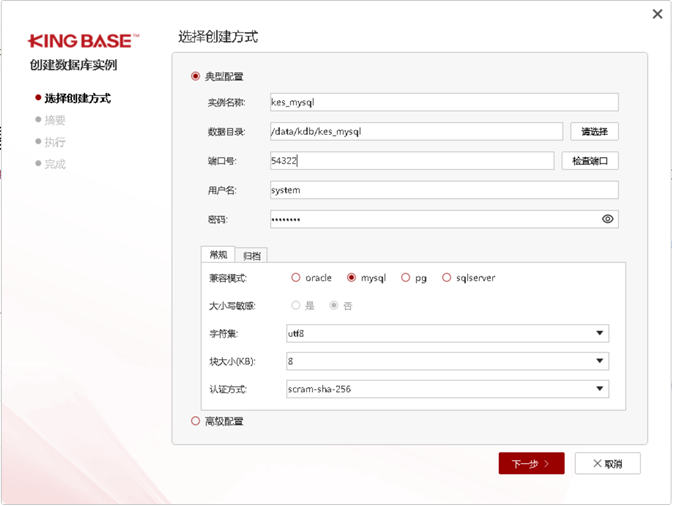Close the dialog with the X icon
This screenshot has width=673, height=506.
tap(657, 14)
